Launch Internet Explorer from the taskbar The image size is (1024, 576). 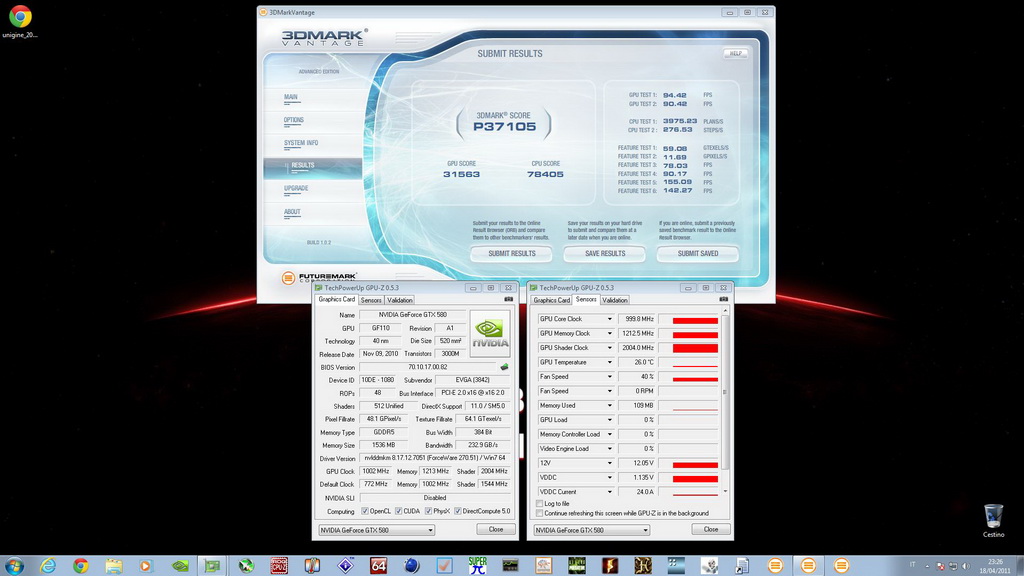coord(48,566)
